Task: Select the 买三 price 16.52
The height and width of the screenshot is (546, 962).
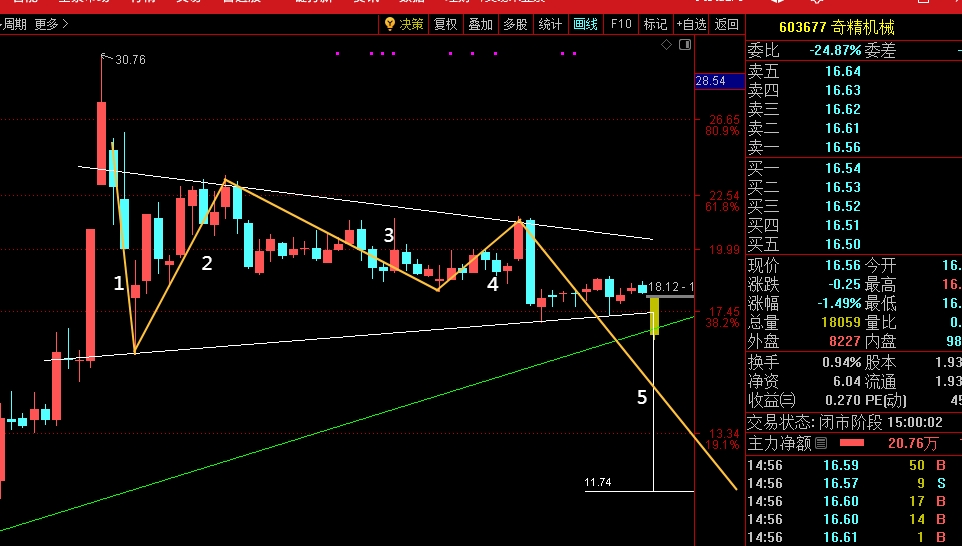Action: (x=842, y=206)
